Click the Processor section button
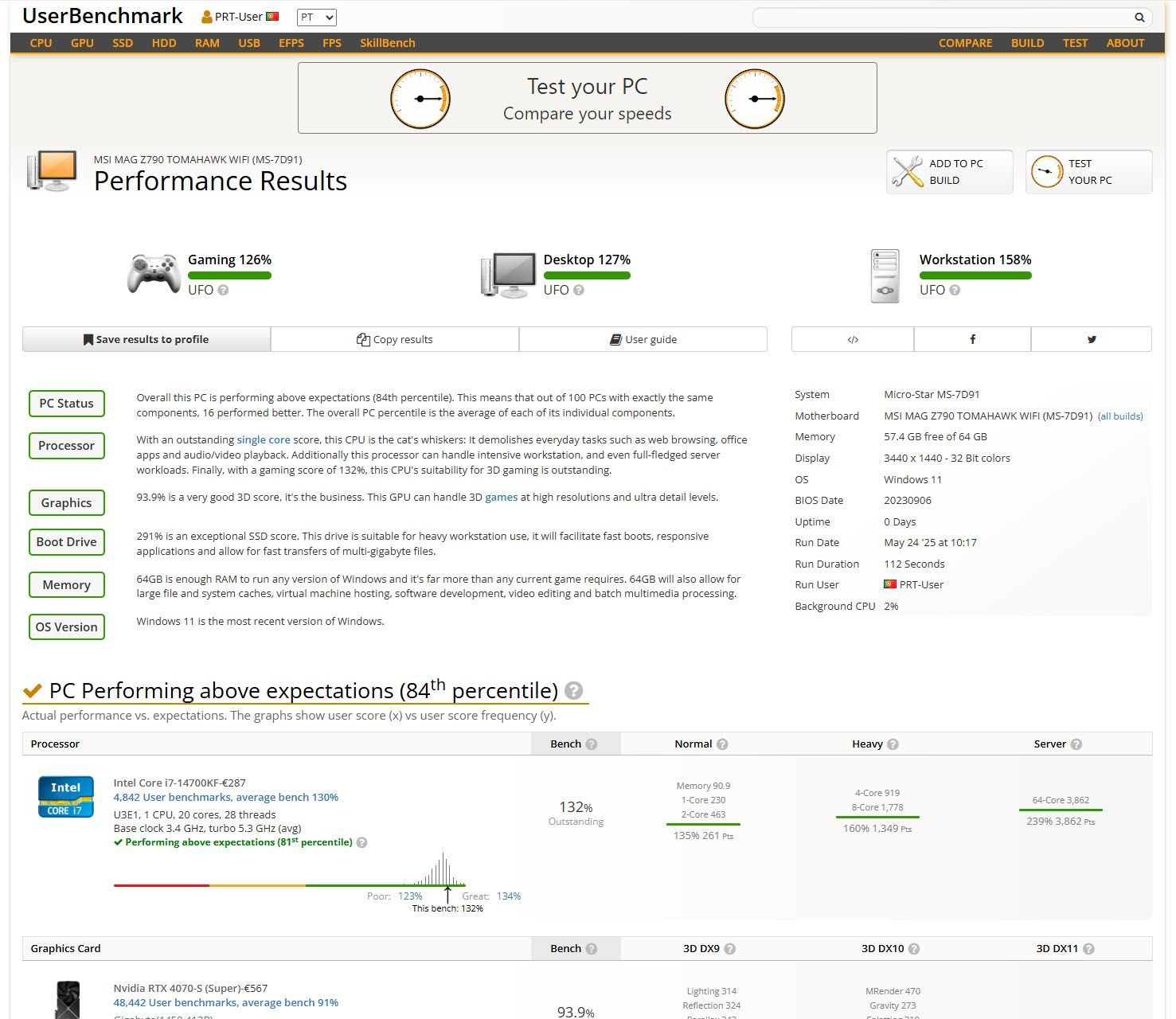This screenshot has width=1176, height=1019. pos(67,446)
